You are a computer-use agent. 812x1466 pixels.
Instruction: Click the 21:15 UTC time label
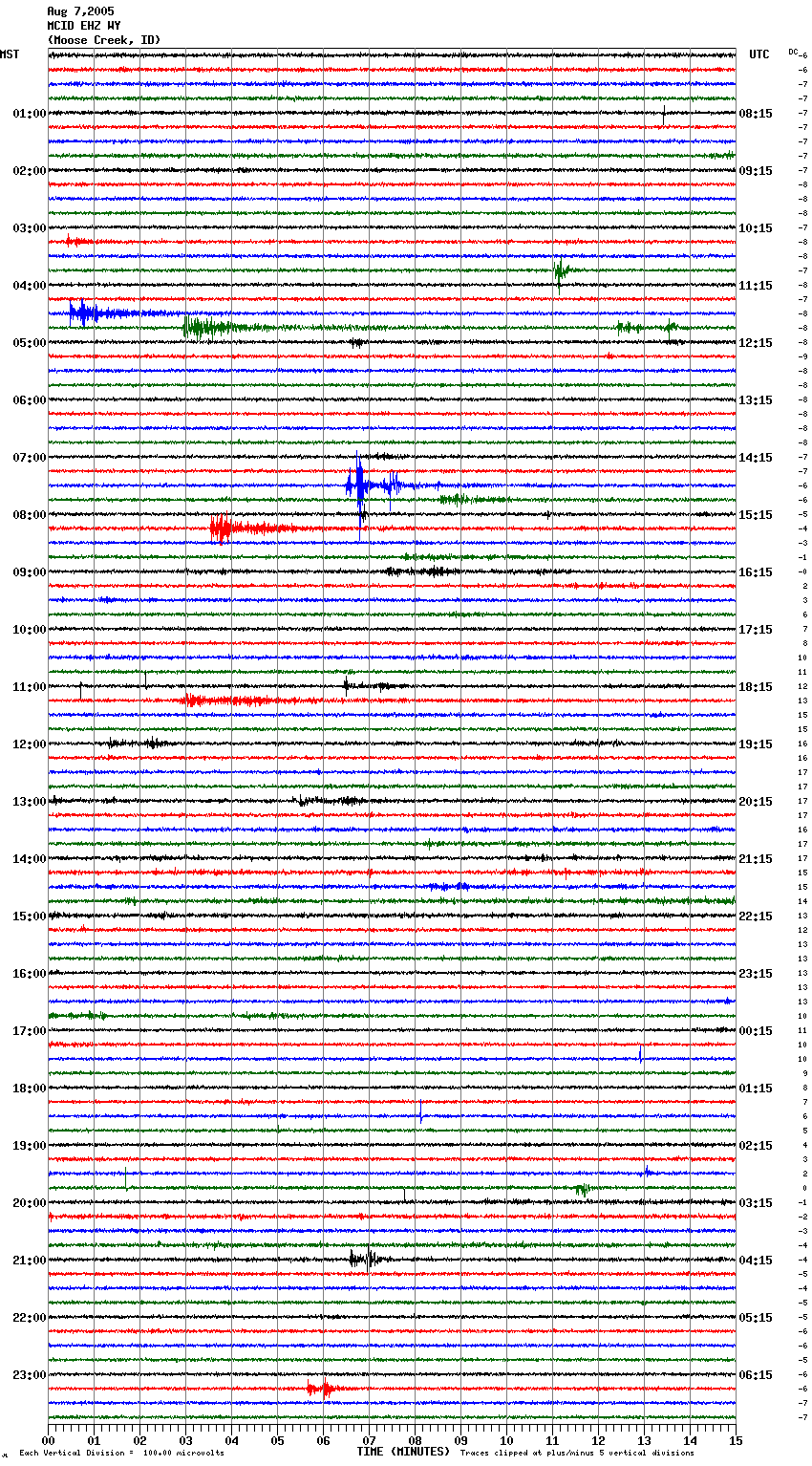click(756, 859)
